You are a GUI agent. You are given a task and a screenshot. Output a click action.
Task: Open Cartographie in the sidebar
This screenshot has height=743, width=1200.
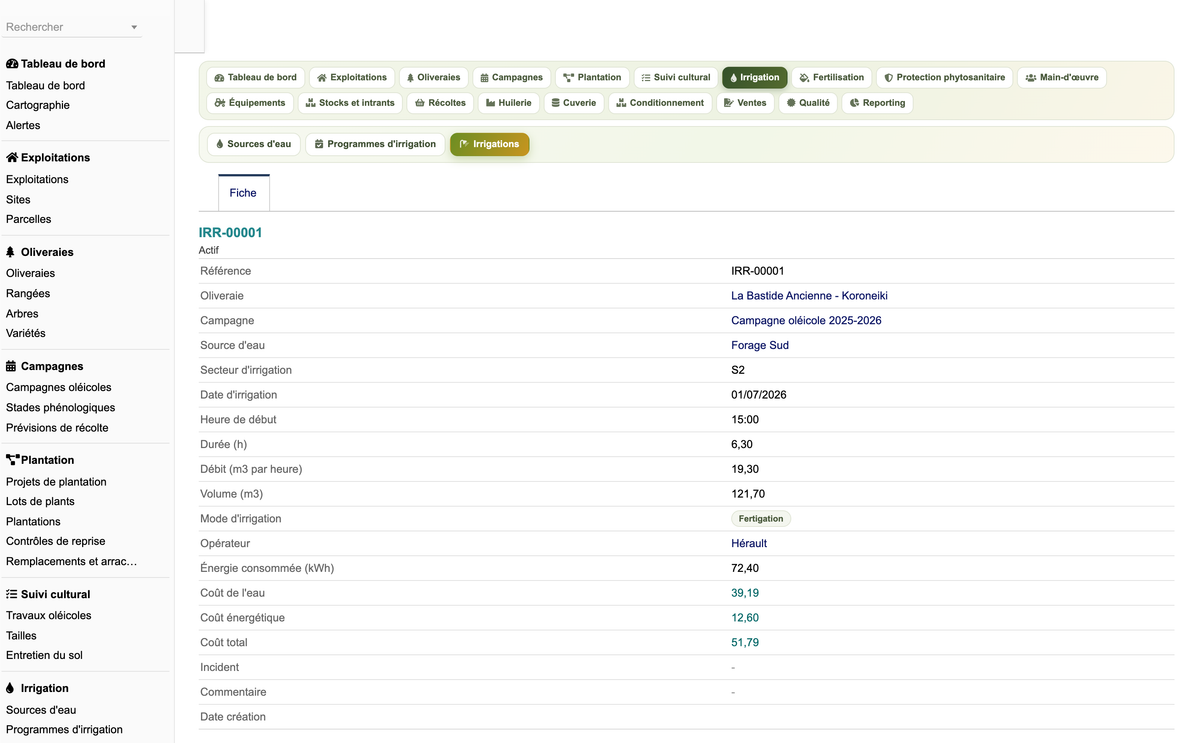(38, 105)
